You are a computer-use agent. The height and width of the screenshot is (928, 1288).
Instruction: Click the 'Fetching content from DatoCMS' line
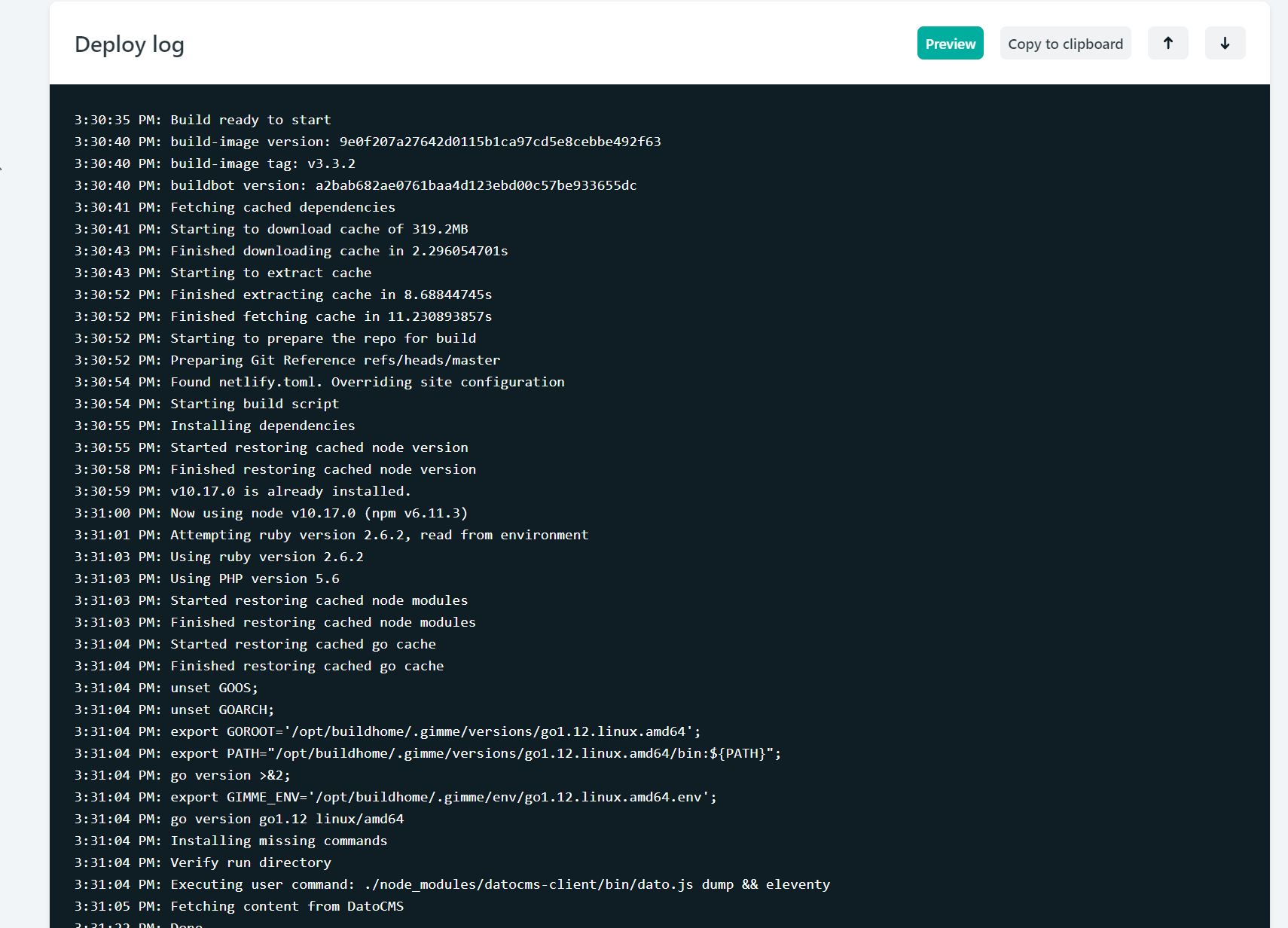238,905
